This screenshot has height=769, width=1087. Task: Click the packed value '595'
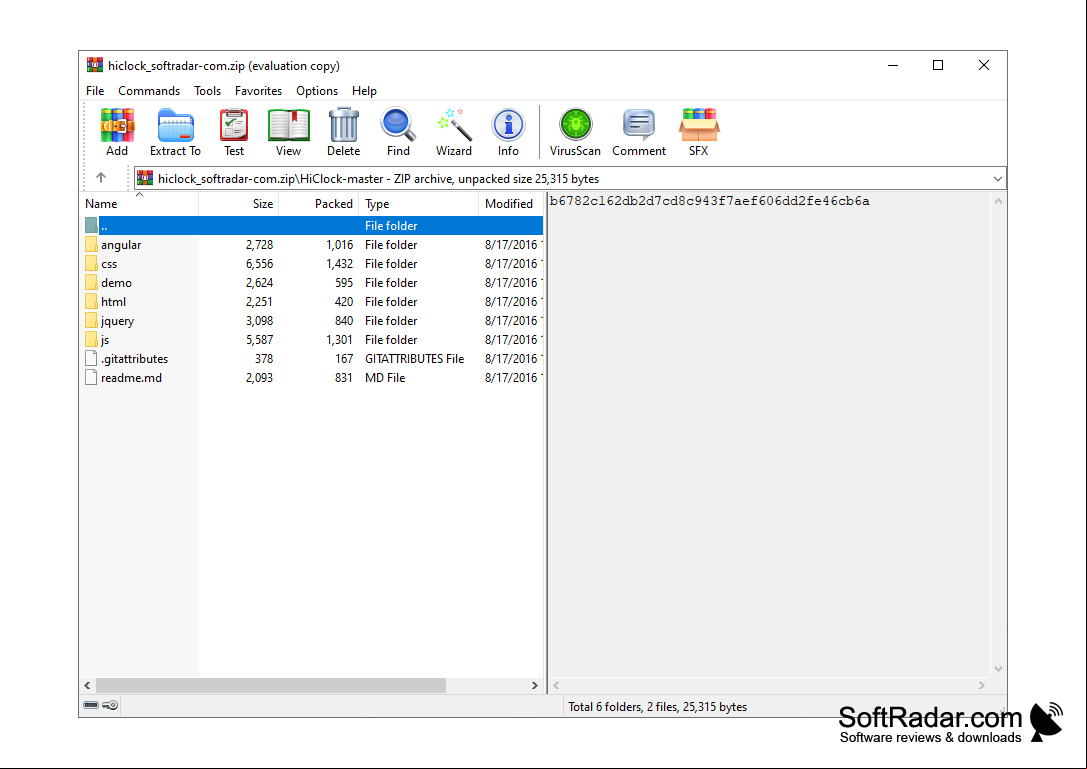344,283
